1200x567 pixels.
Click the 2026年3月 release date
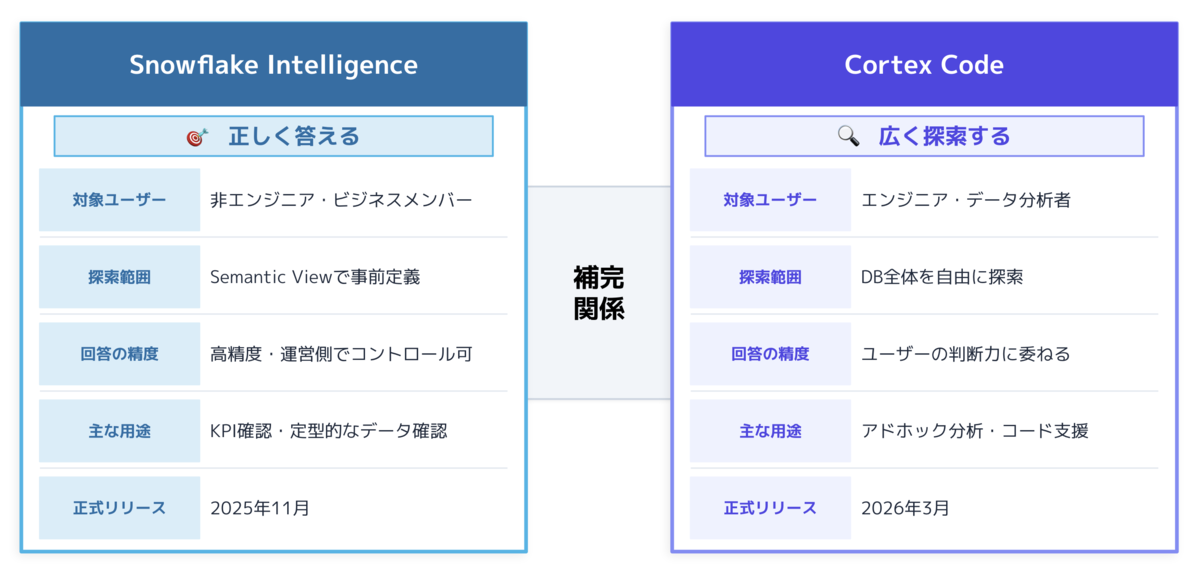coord(905,508)
